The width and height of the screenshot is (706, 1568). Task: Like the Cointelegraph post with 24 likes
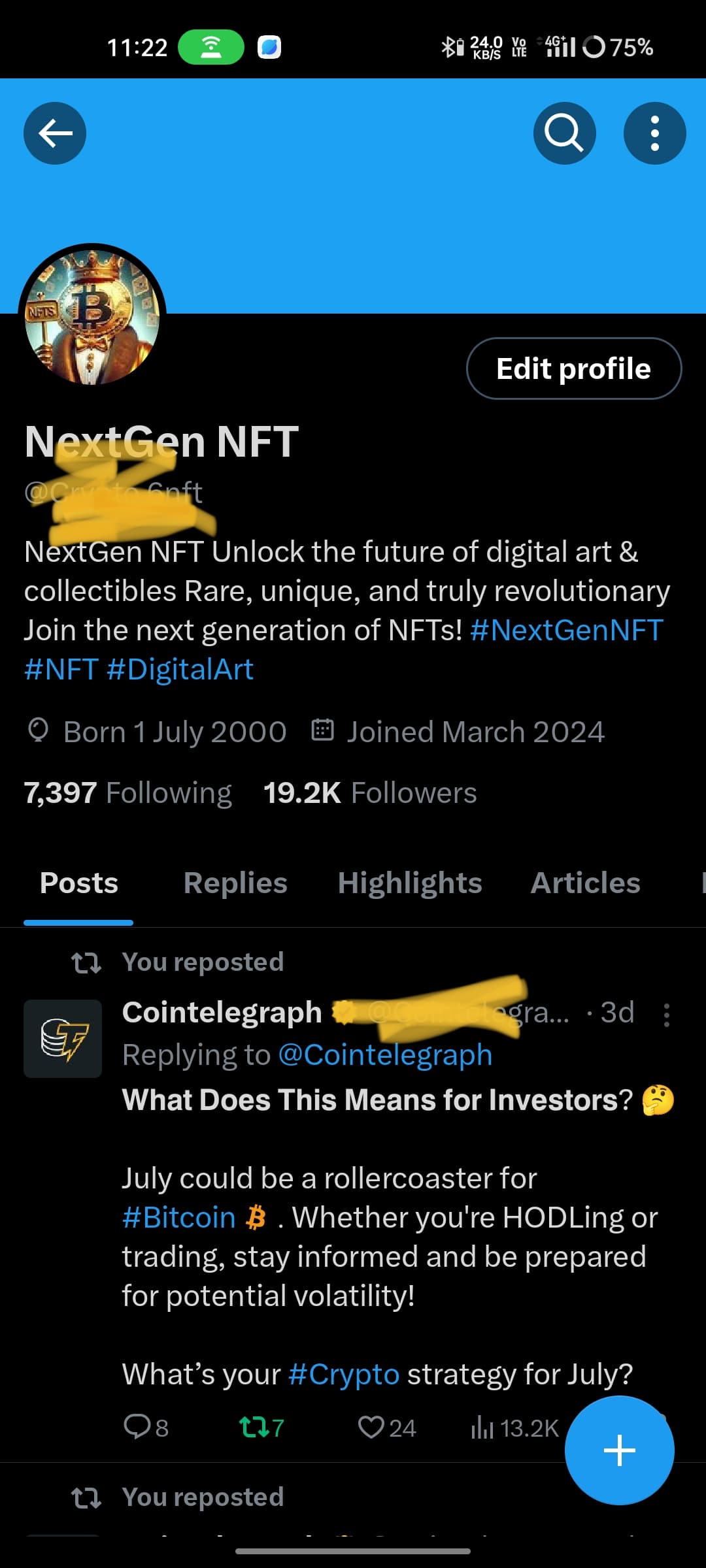tap(371, 1428)
